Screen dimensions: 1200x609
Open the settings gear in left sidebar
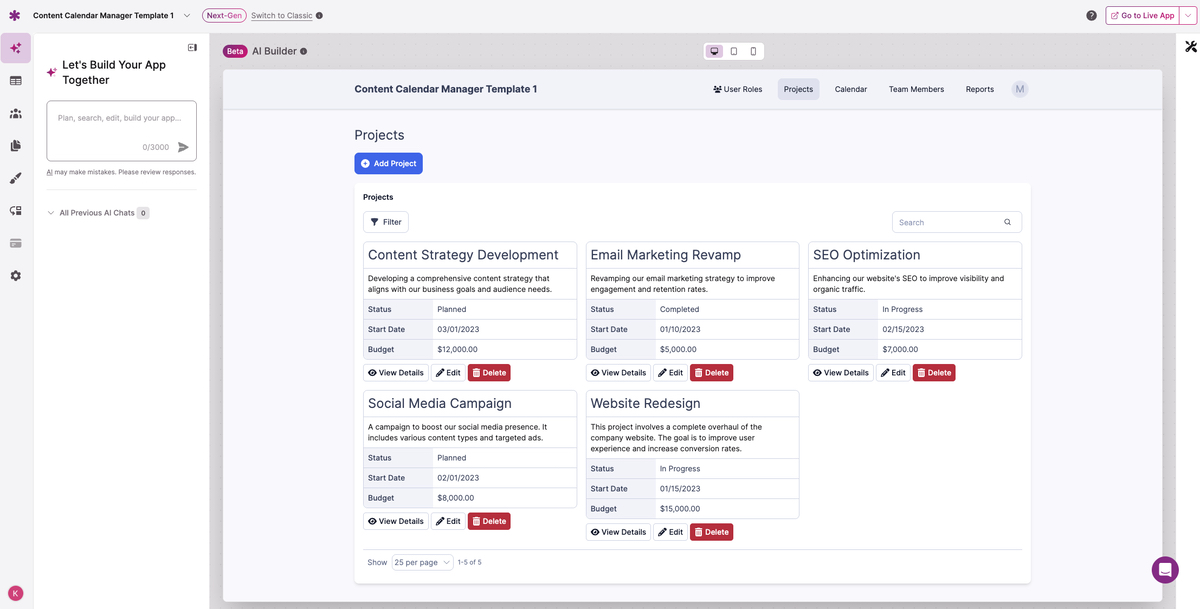click(x=16, y=275)
